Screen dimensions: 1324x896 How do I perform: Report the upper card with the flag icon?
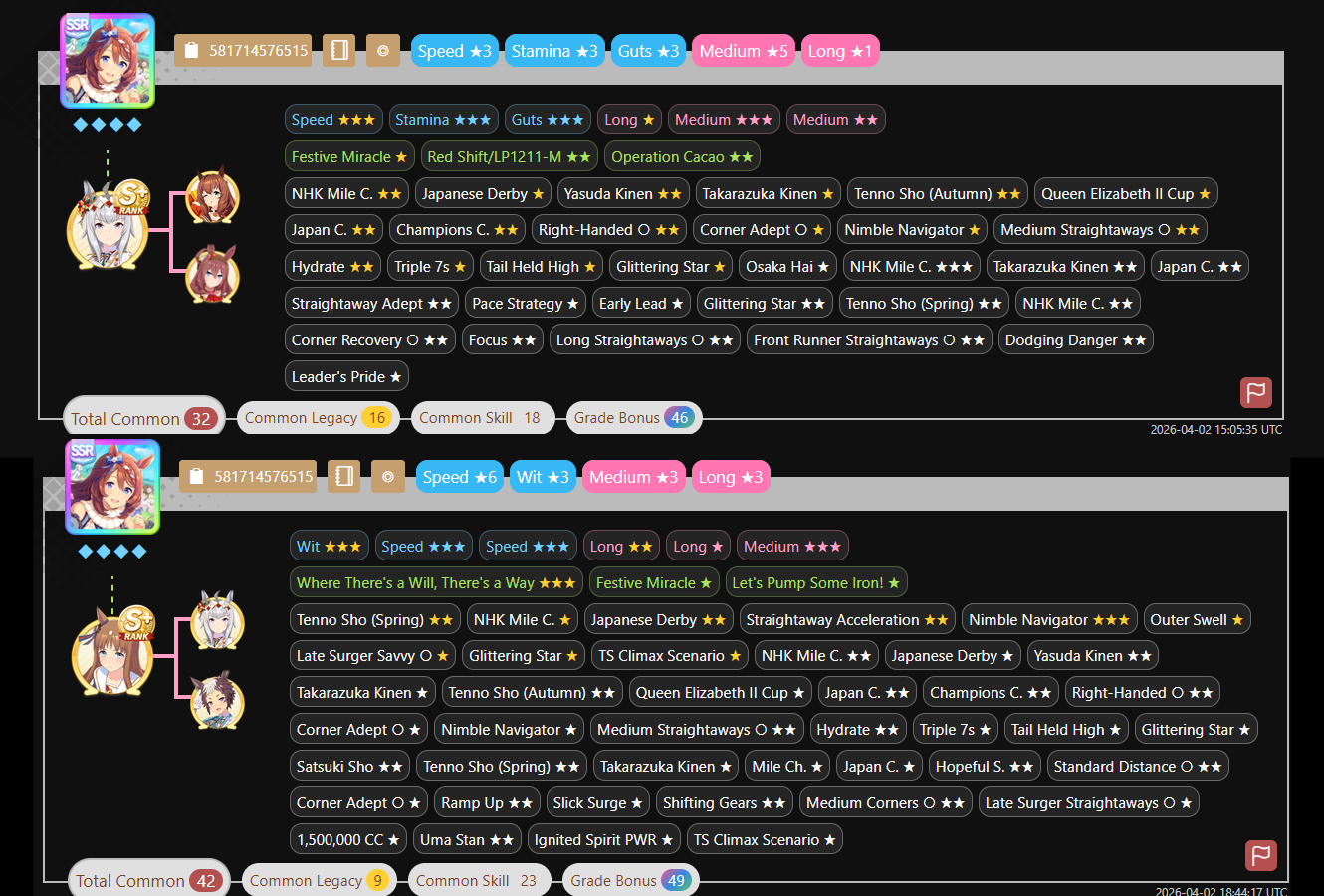click(x=1256, y=392)
